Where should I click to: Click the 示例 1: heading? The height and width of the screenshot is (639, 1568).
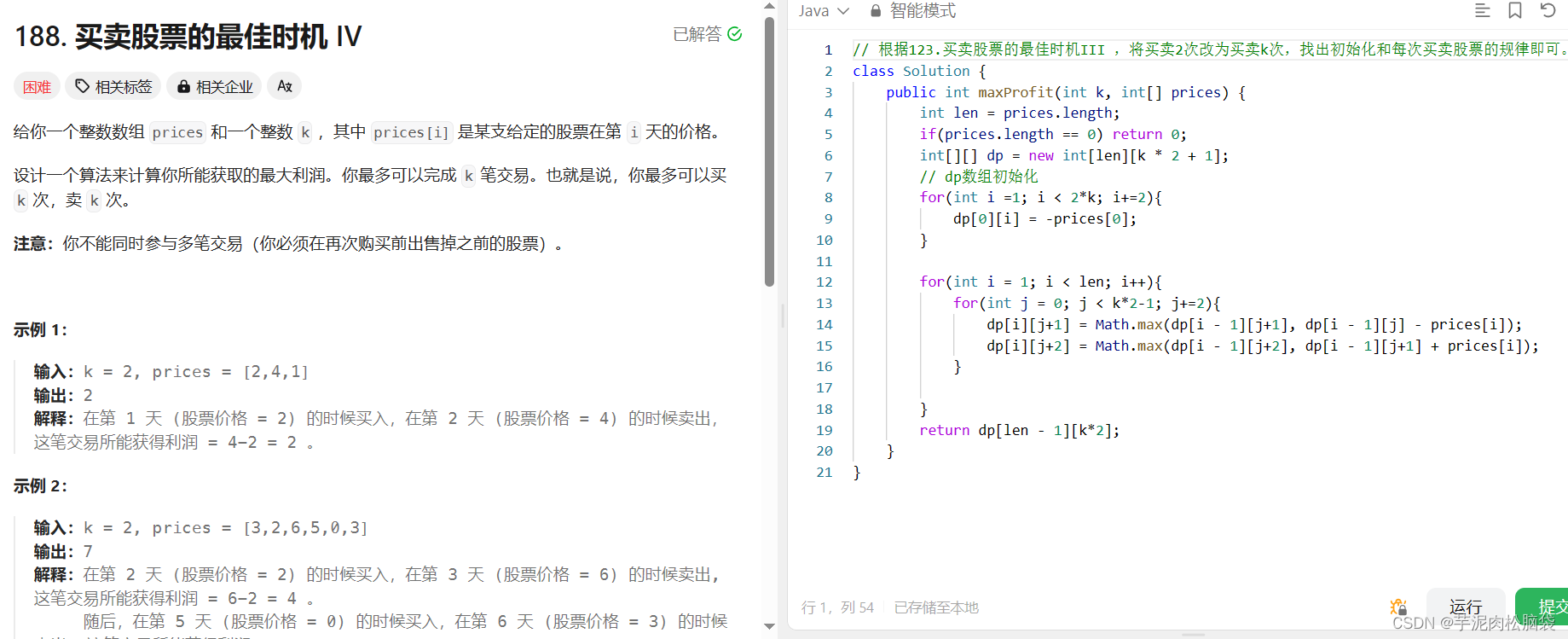(40, 330)
